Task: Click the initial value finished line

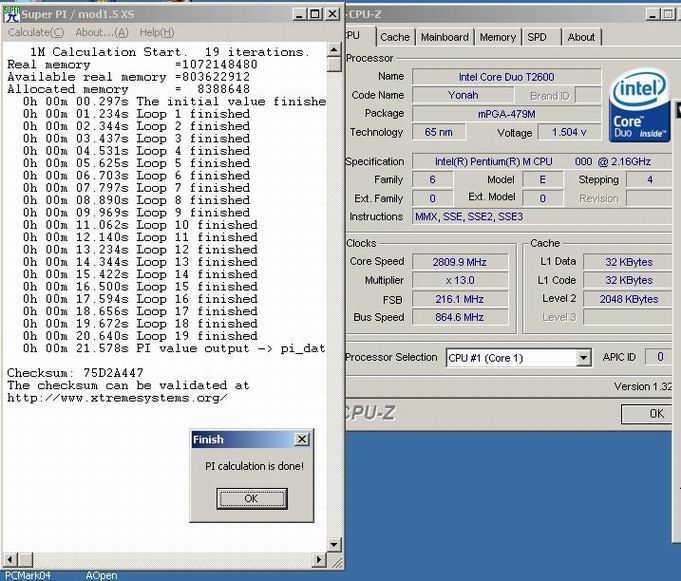Action: [x=174, y=102]
